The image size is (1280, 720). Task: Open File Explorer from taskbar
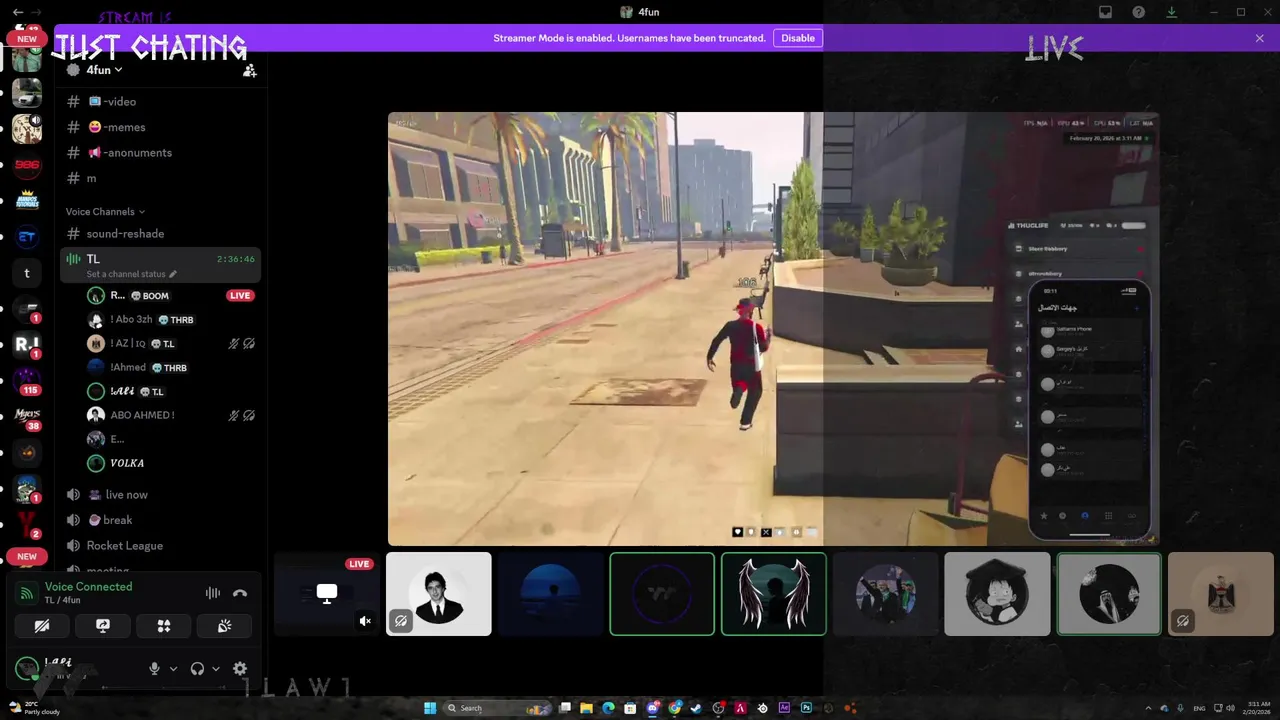(587, 708)
